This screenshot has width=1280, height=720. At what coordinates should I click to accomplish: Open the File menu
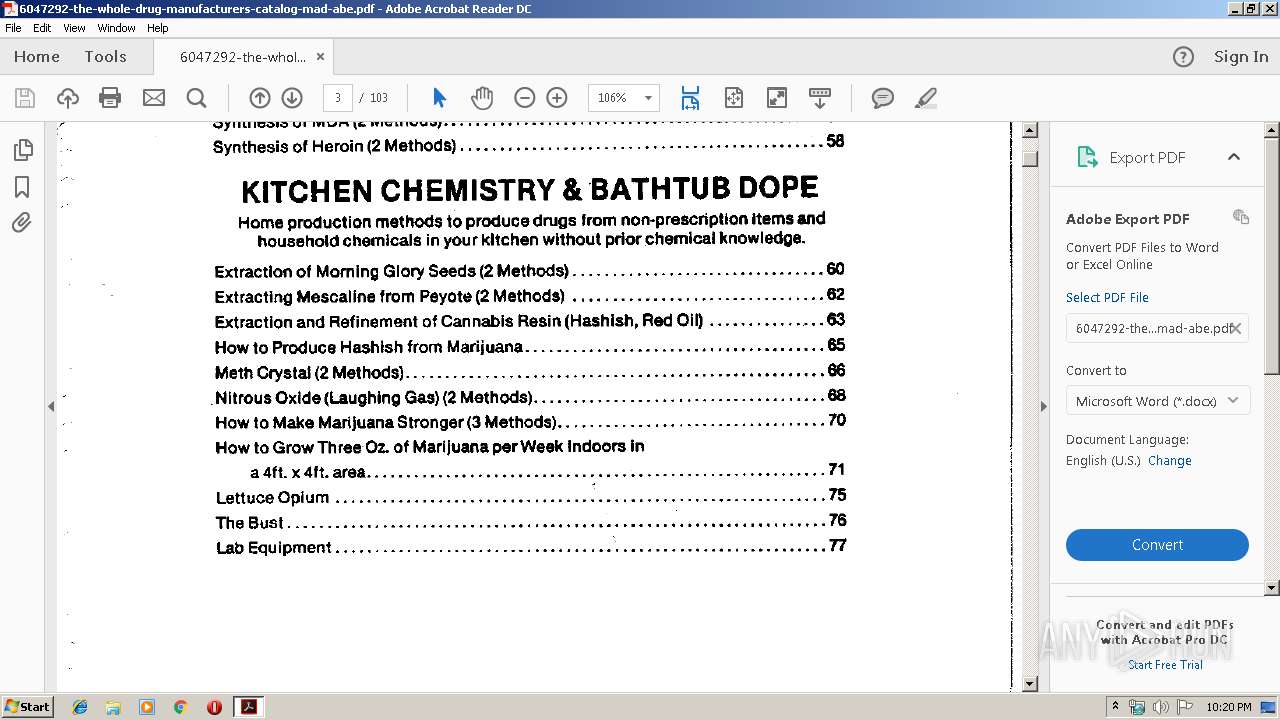13,28
